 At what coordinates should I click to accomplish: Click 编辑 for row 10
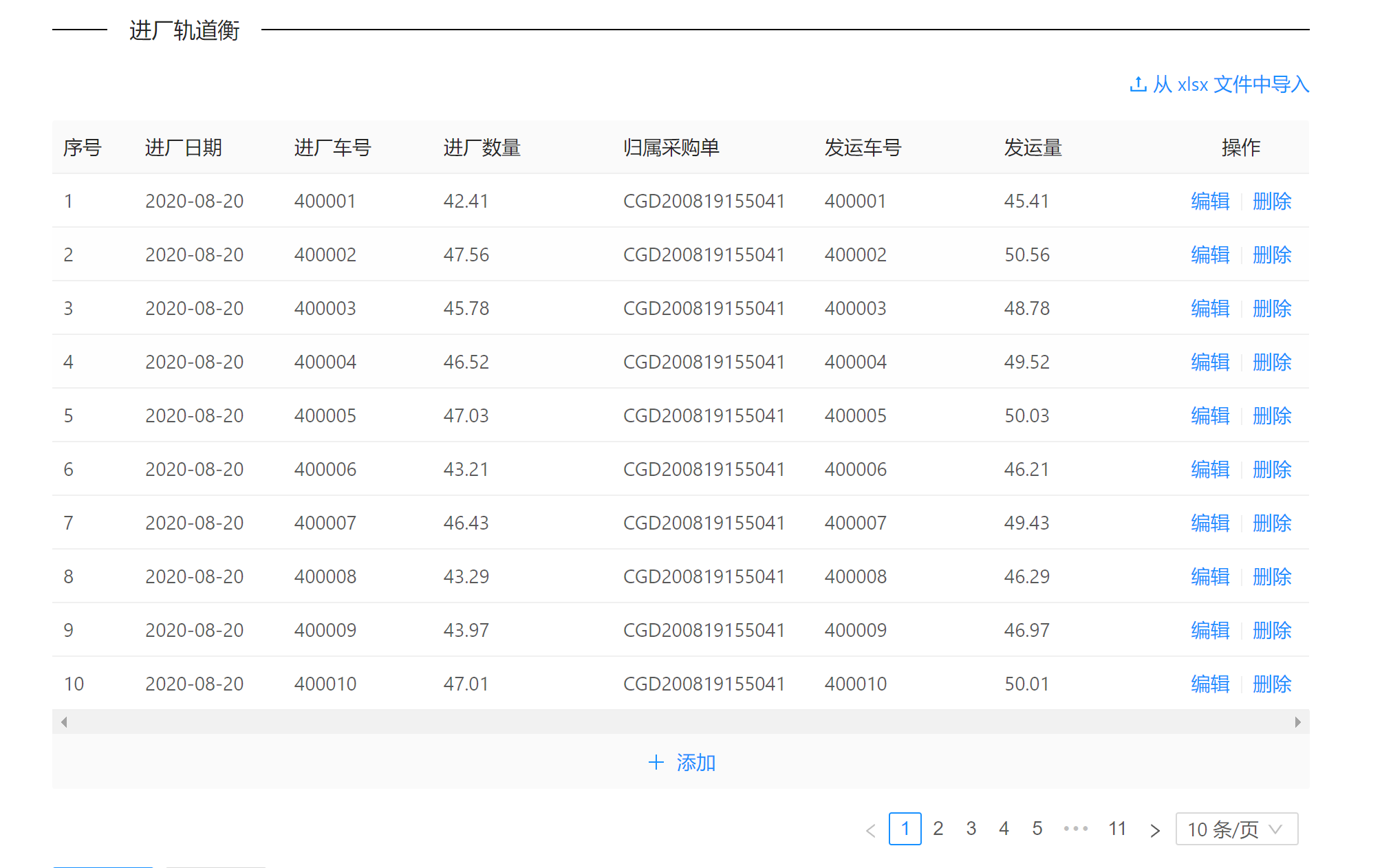(1209, 684)
